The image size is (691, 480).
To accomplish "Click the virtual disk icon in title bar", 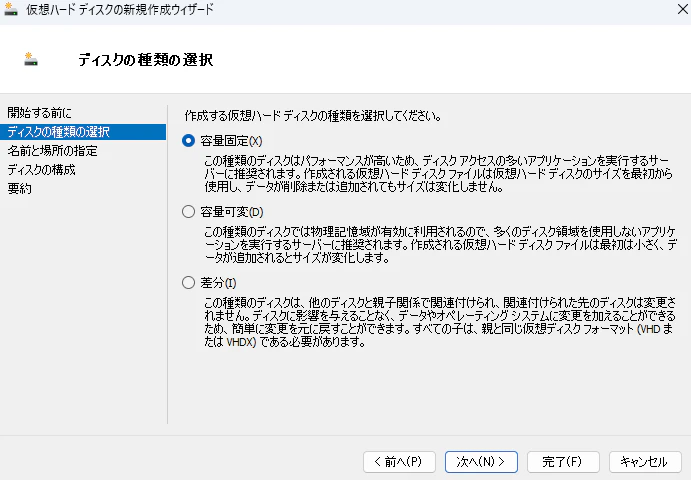I will pyautogui.click(x=11, y=9).
